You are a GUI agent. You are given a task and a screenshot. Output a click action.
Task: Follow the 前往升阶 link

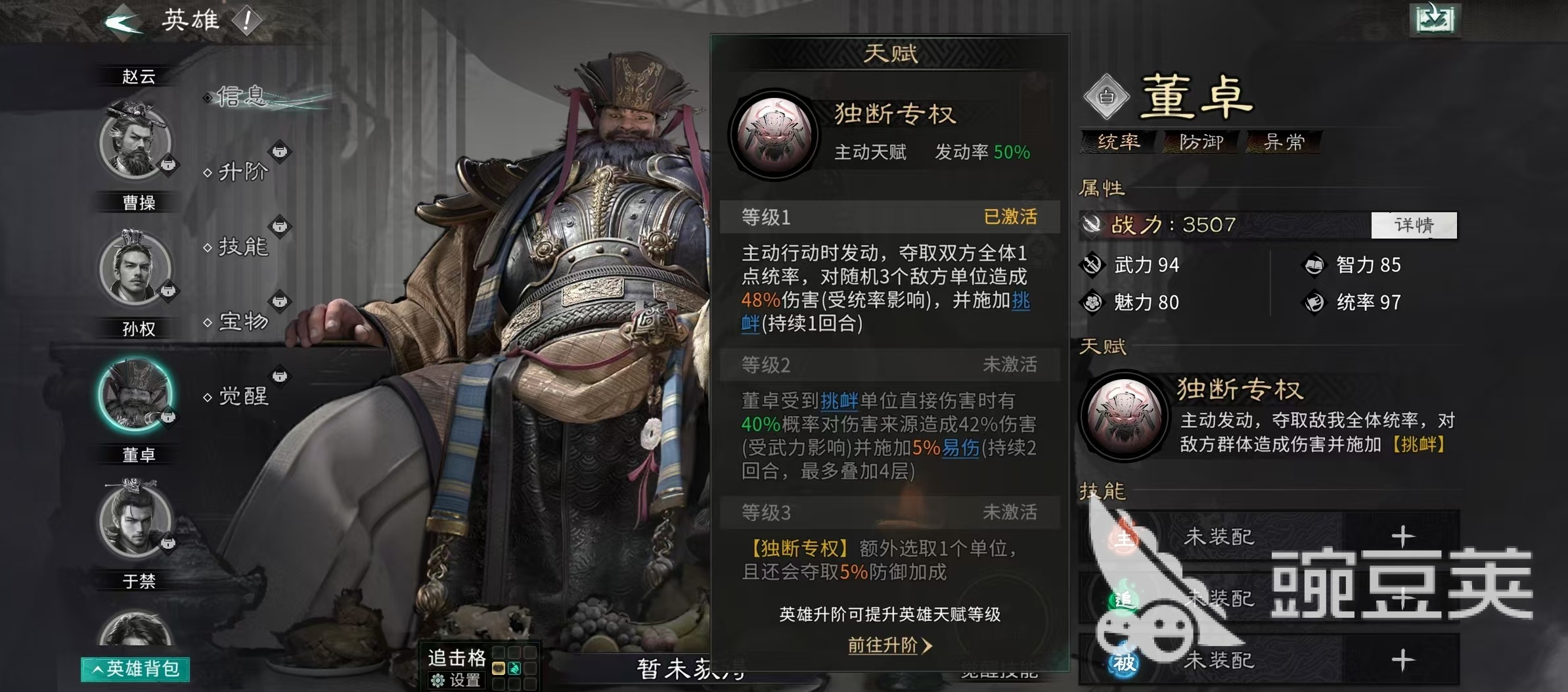[889, 645]
